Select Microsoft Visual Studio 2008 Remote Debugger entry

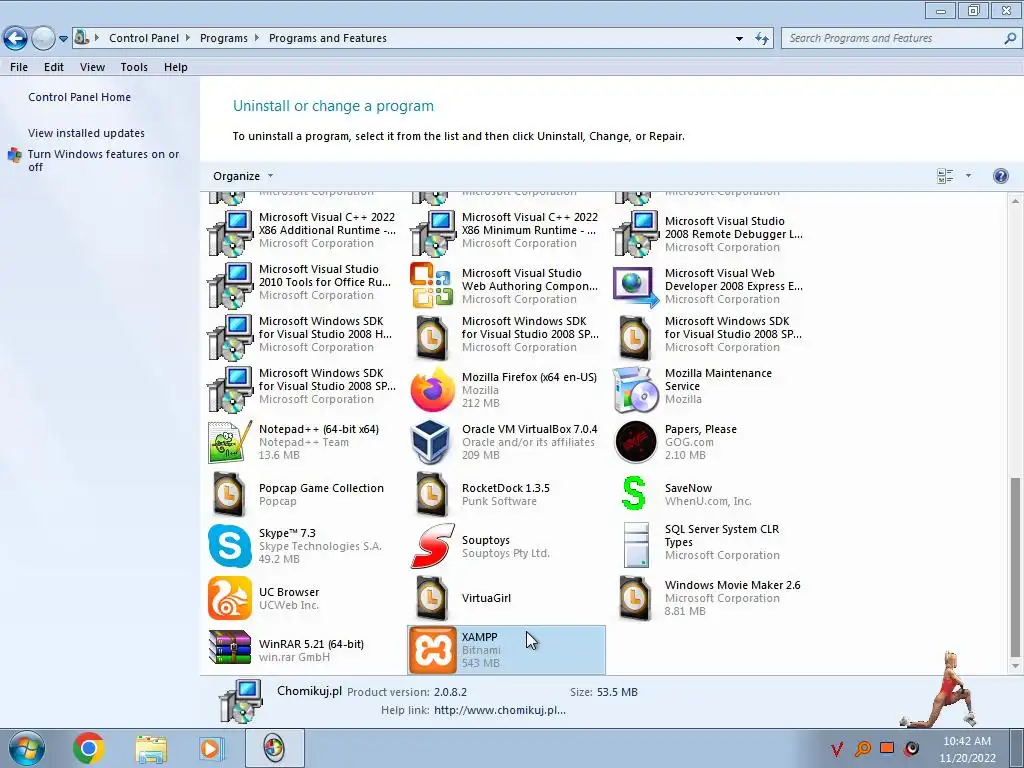(709, 234)
